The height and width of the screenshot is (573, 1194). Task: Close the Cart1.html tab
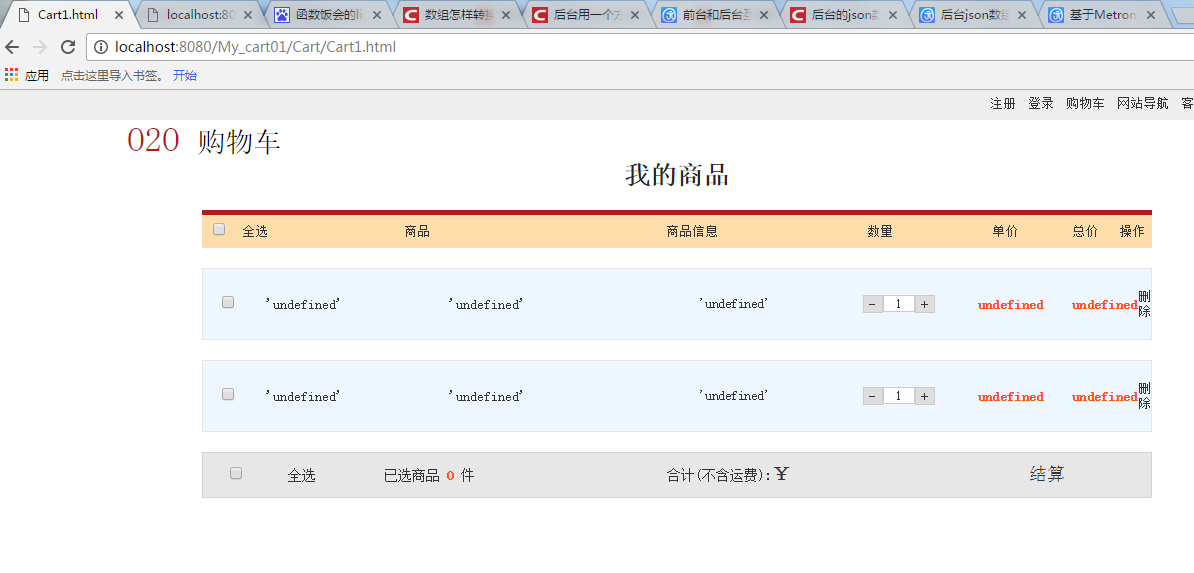pyautogui.click(x=119, y=14)
